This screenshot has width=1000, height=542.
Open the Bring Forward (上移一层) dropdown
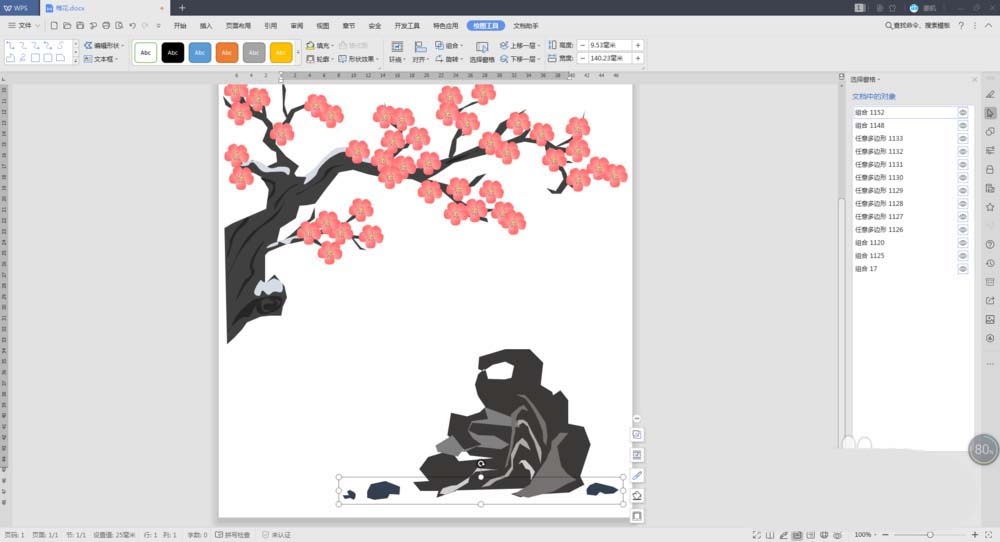click(x=520, y=45)
